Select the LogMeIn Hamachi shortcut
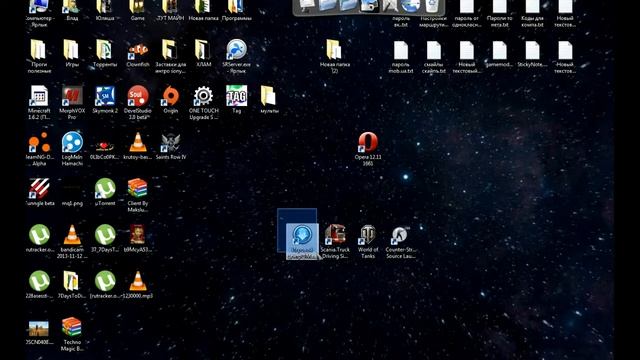The width and height of the screenshot is (640, 360). tap(72, 142)
